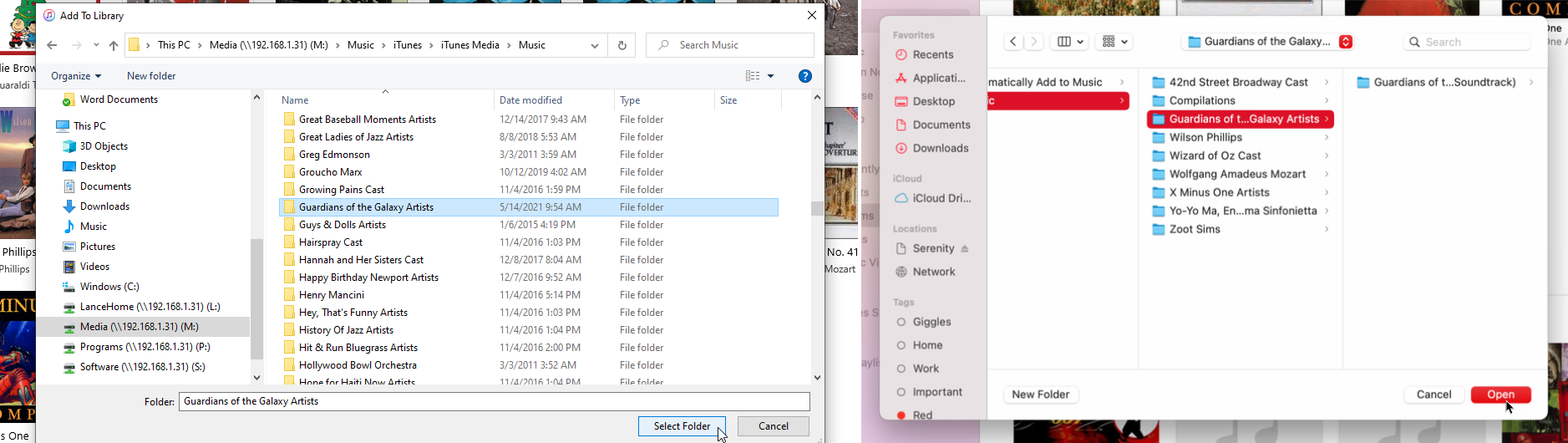Cancel the Add To Library dialog
Screen dimensions: 1568x443
pyautogui.click(x=774, y=426)
